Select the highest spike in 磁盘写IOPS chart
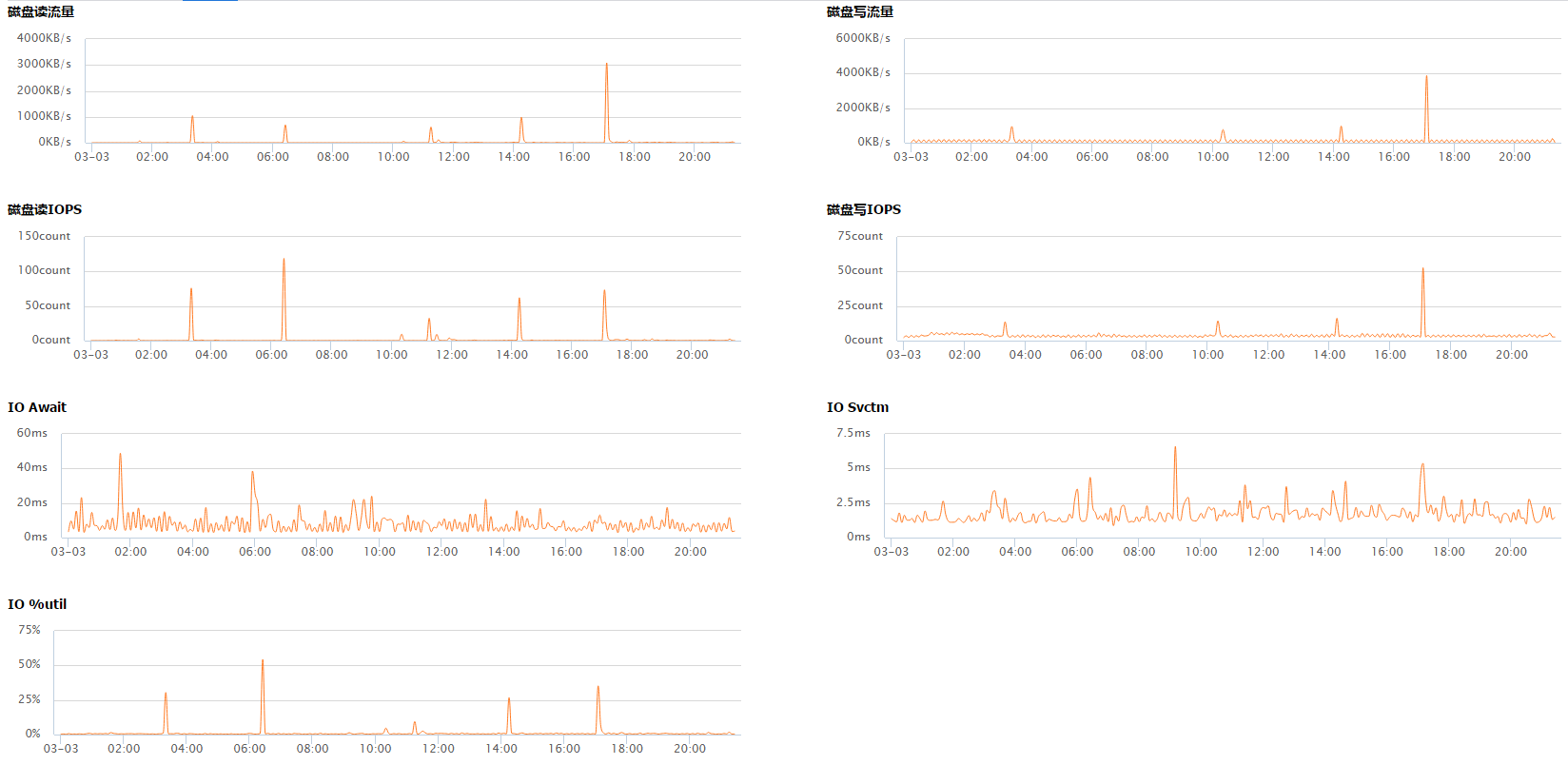This screenshot has height=765, width=1568. (x=1422, y=270)
